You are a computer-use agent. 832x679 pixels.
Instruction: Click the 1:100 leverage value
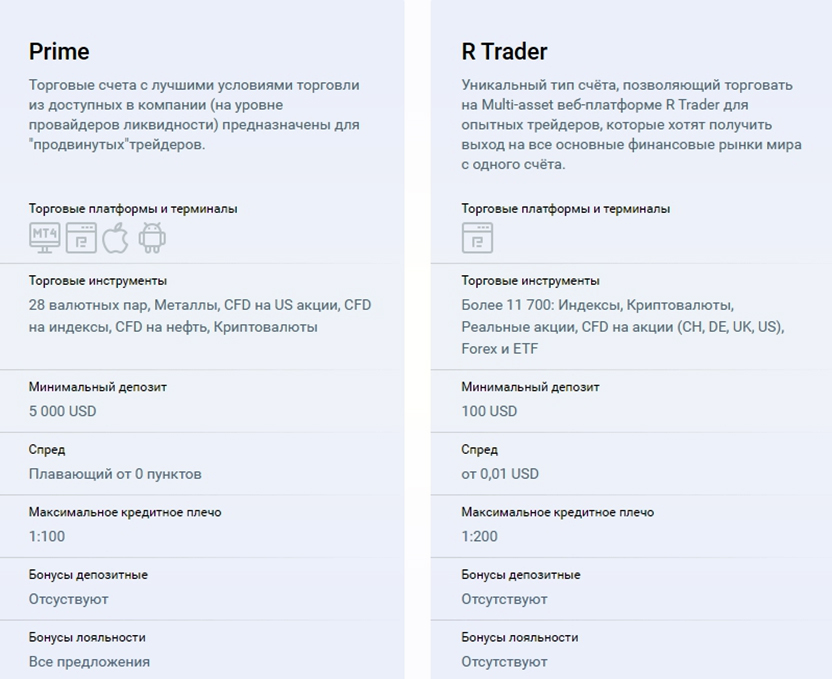click(x=46, y=536)
